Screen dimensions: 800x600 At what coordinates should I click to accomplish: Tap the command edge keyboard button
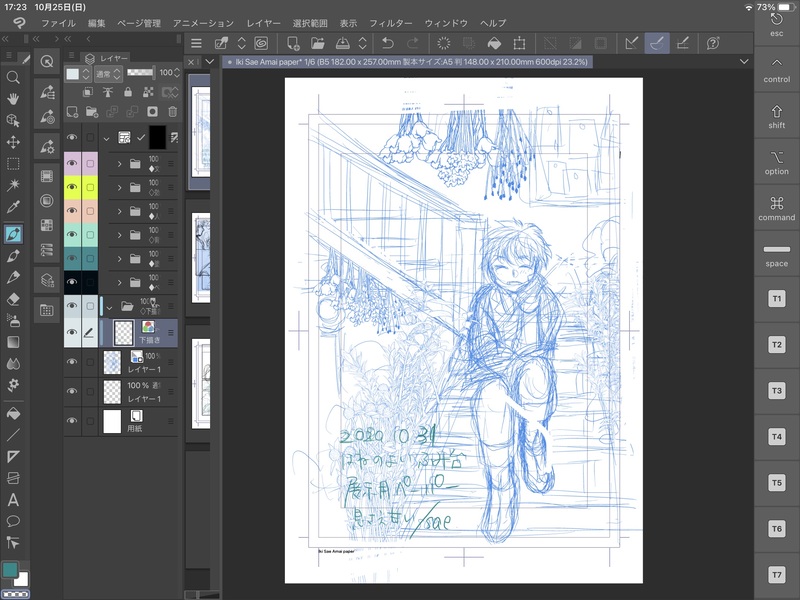[x=777, y=208]
